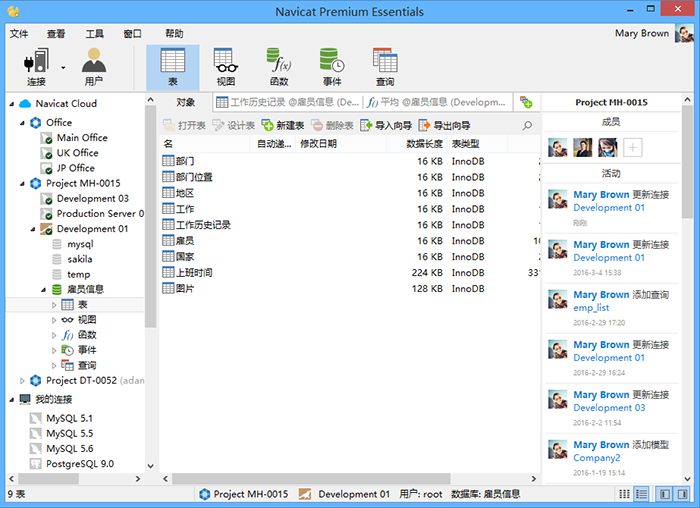The height and width of the screenshot is (508, 700).
Task: Sort by the 数据长度 column header
Action: (416, 144)
